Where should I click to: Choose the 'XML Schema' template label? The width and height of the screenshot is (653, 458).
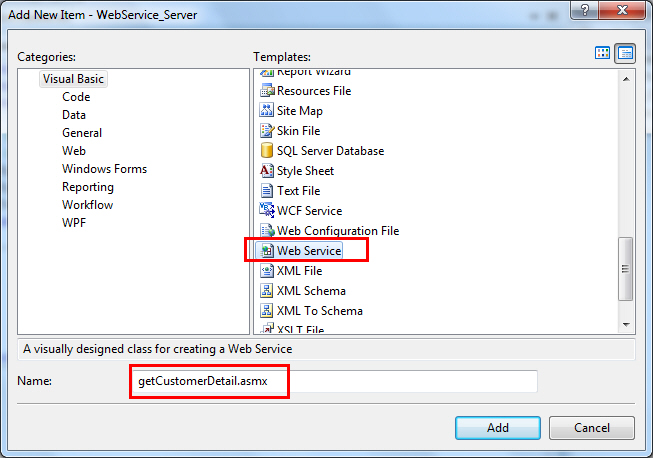311,291
